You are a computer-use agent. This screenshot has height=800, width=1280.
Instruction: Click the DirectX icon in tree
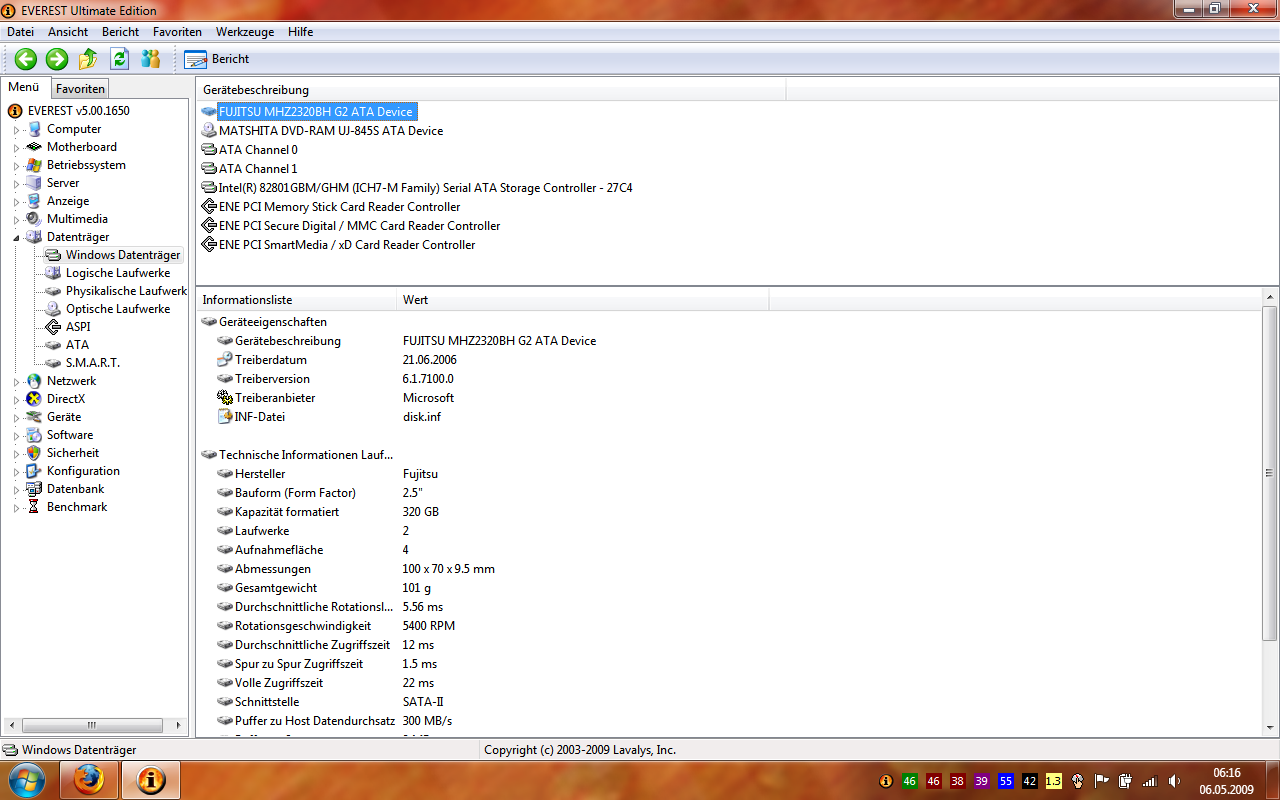tap(34, 399)
